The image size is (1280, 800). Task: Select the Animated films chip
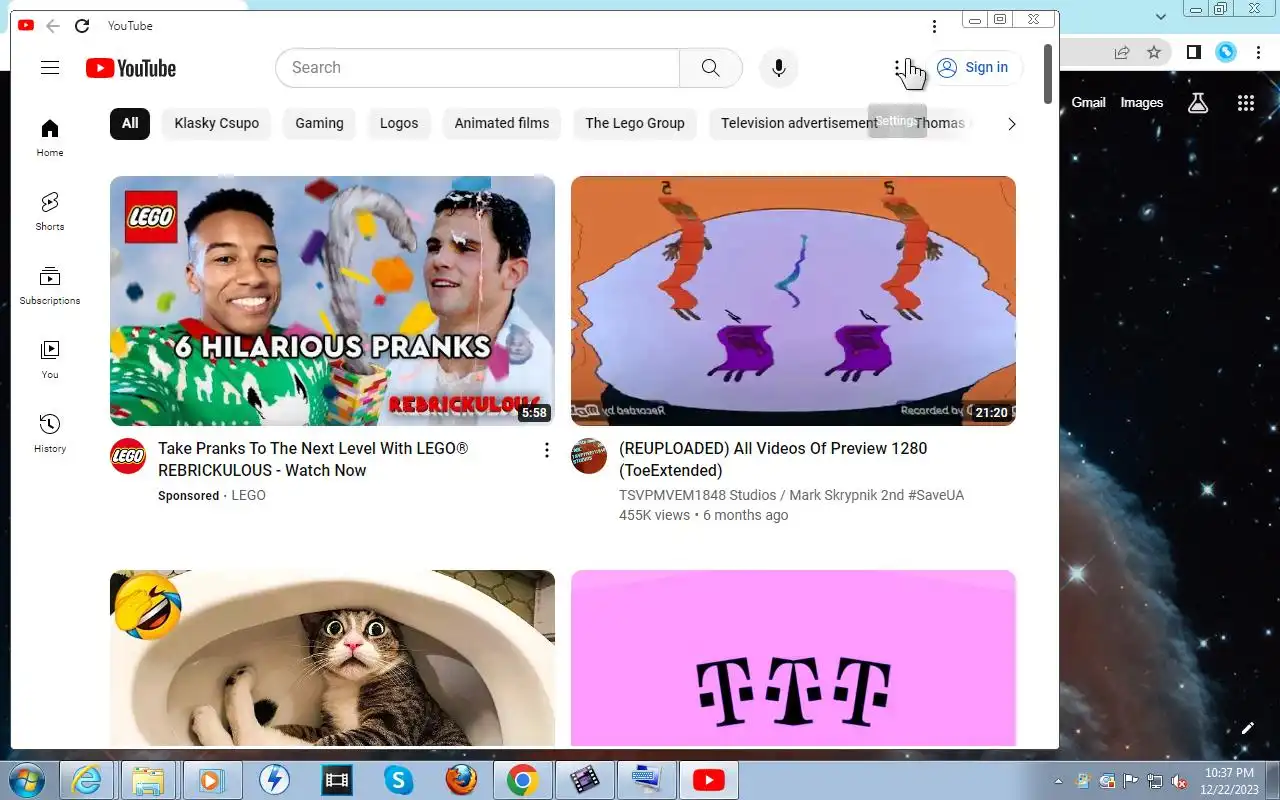pyautogui.click(x=502, y=123)
